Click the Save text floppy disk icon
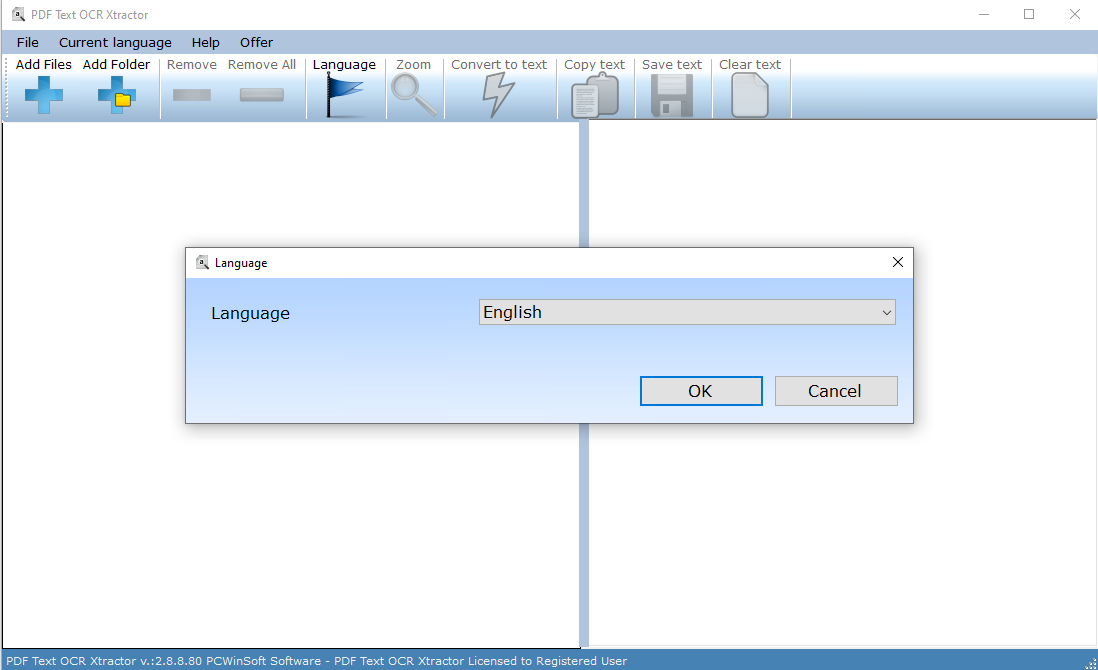1098x670 pixels. click(672, 96)
